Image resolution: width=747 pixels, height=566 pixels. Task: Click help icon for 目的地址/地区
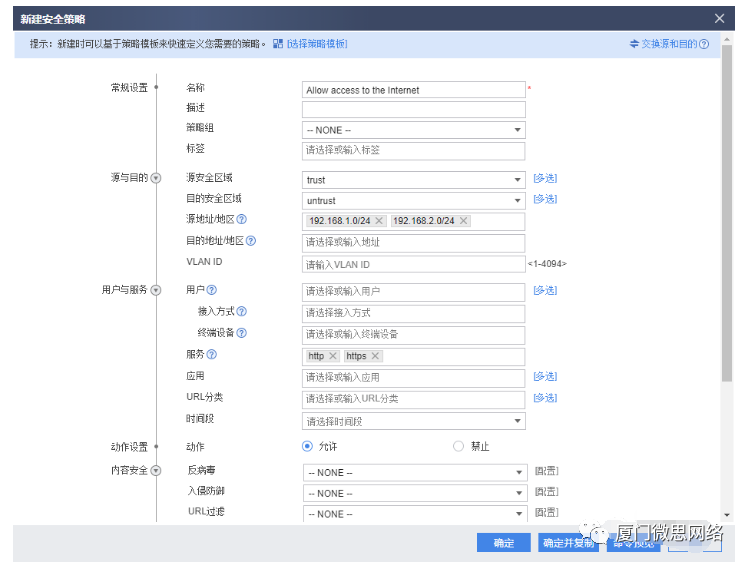pos(251,241)
